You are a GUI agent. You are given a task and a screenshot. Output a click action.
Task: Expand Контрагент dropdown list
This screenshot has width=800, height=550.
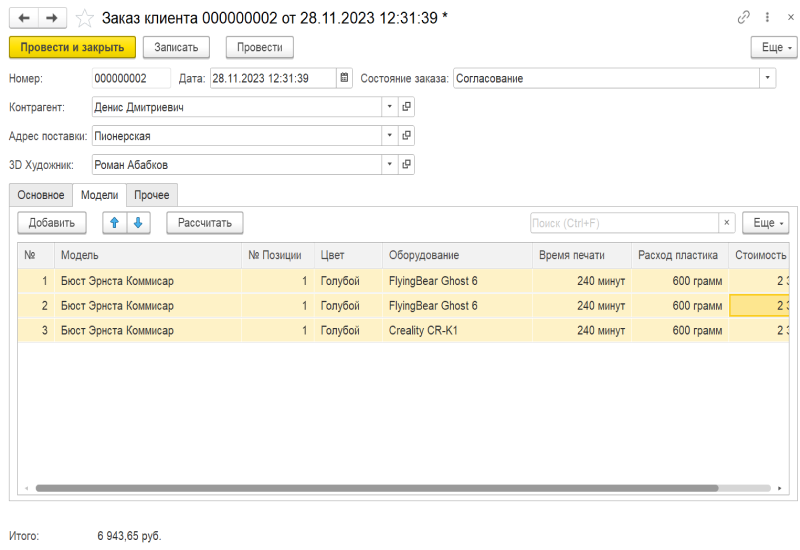(390, 107)
